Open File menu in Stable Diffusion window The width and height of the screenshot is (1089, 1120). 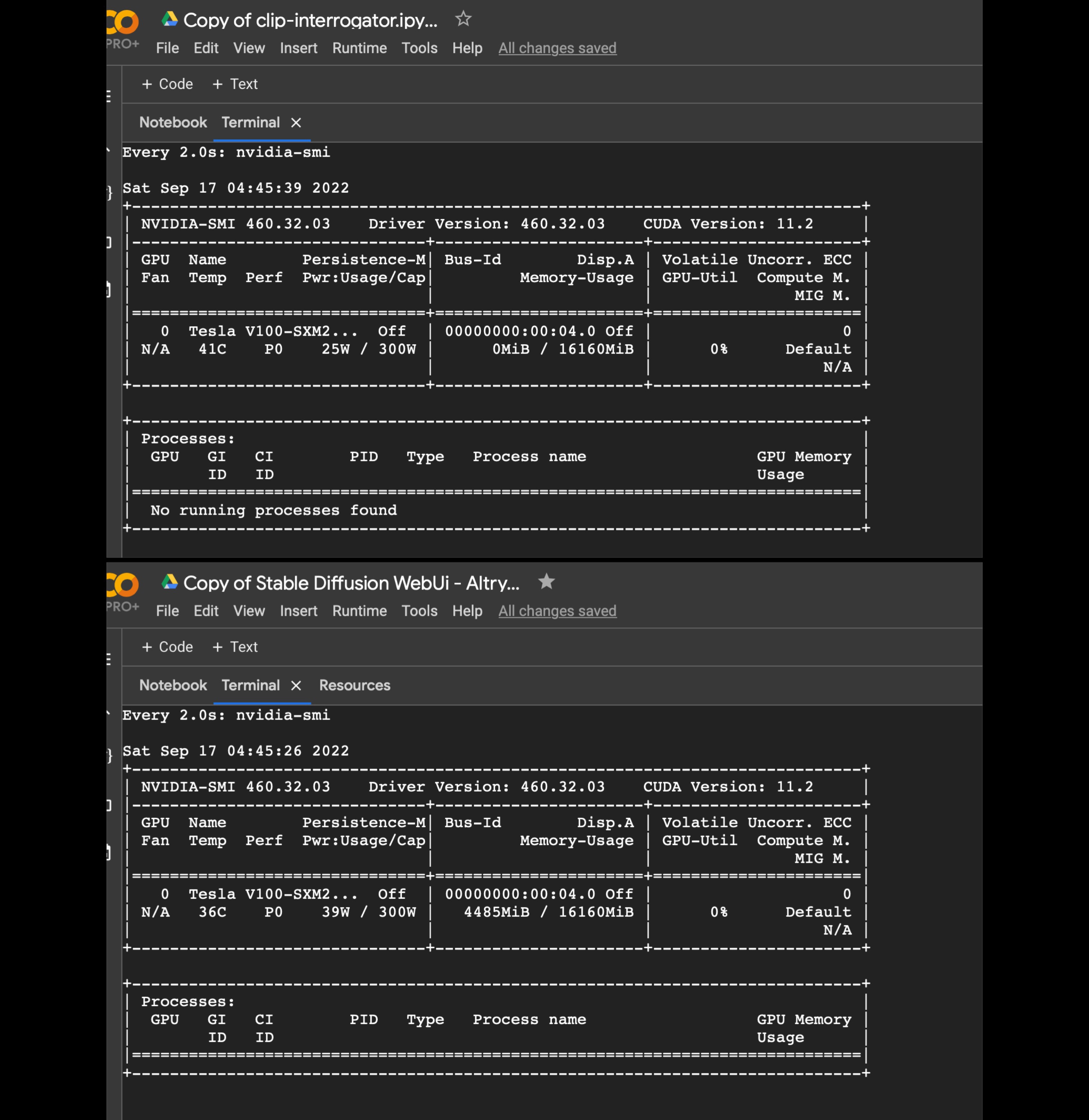click(x=167, y=611)
